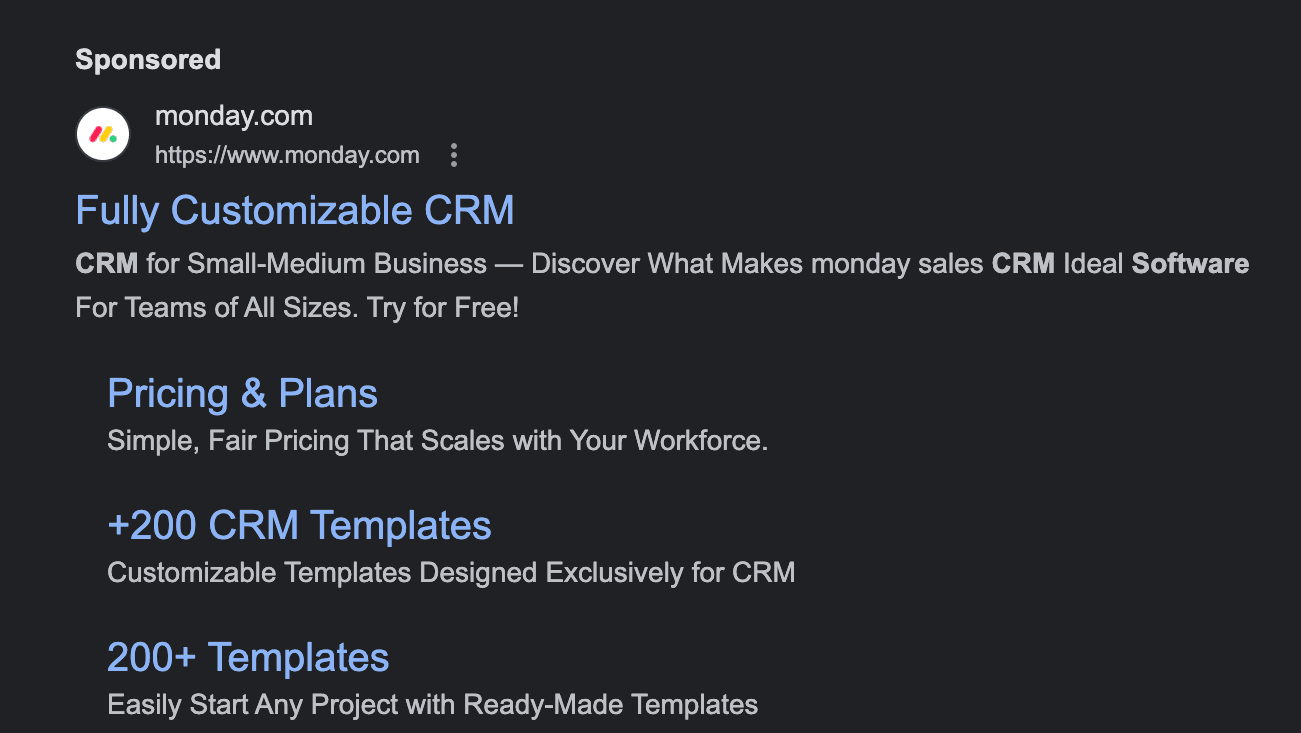The image size is (1301, 733).
Task: Click the Try for Free text
Action: [x=444, y=307]
